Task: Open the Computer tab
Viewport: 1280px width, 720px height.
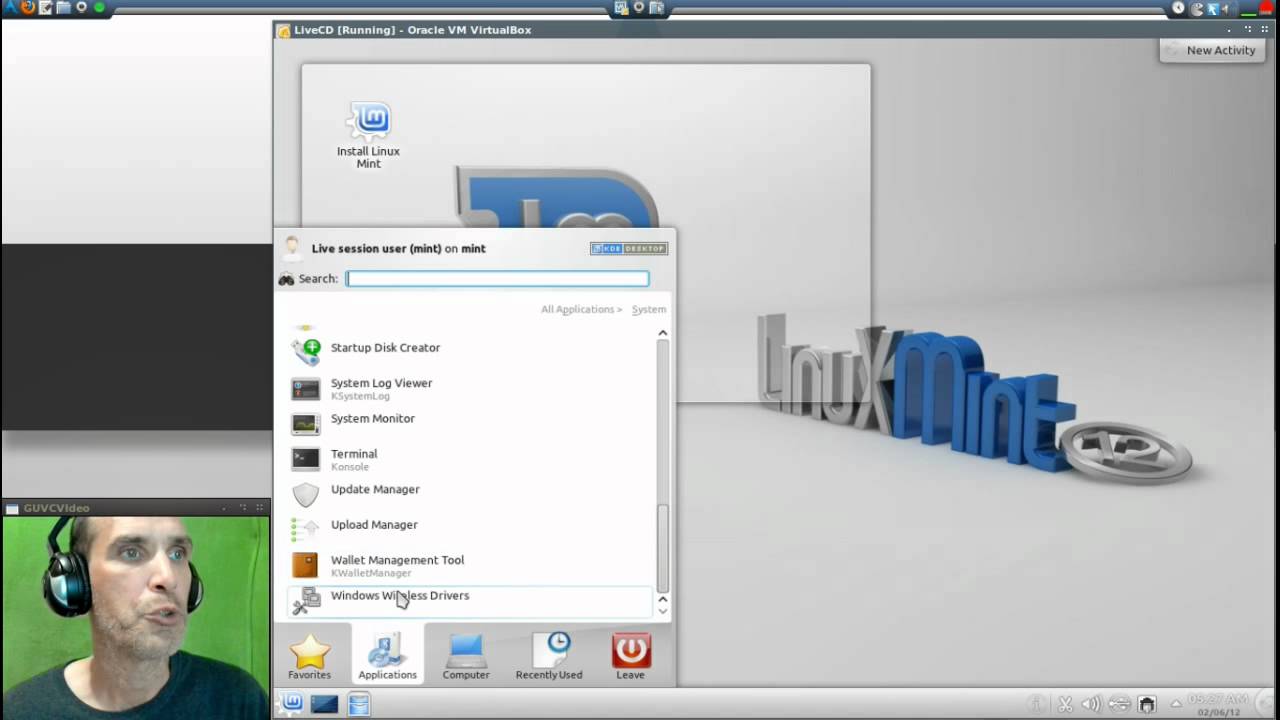Action: coord(466,656)
